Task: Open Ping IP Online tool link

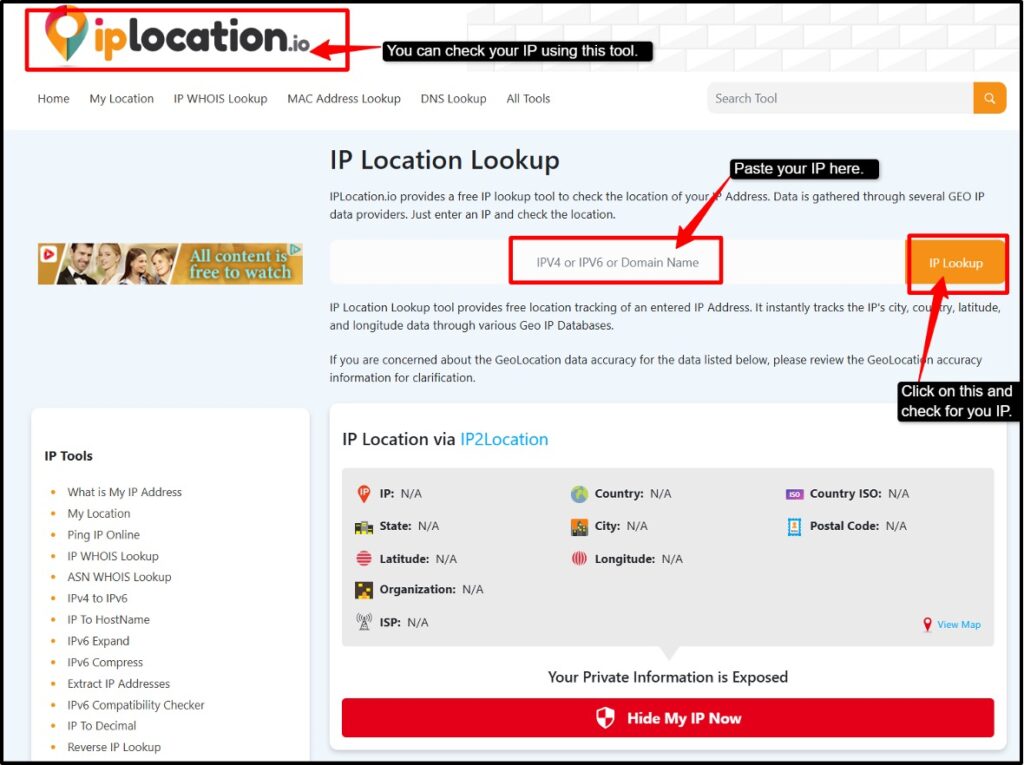Action: (104, 534)
